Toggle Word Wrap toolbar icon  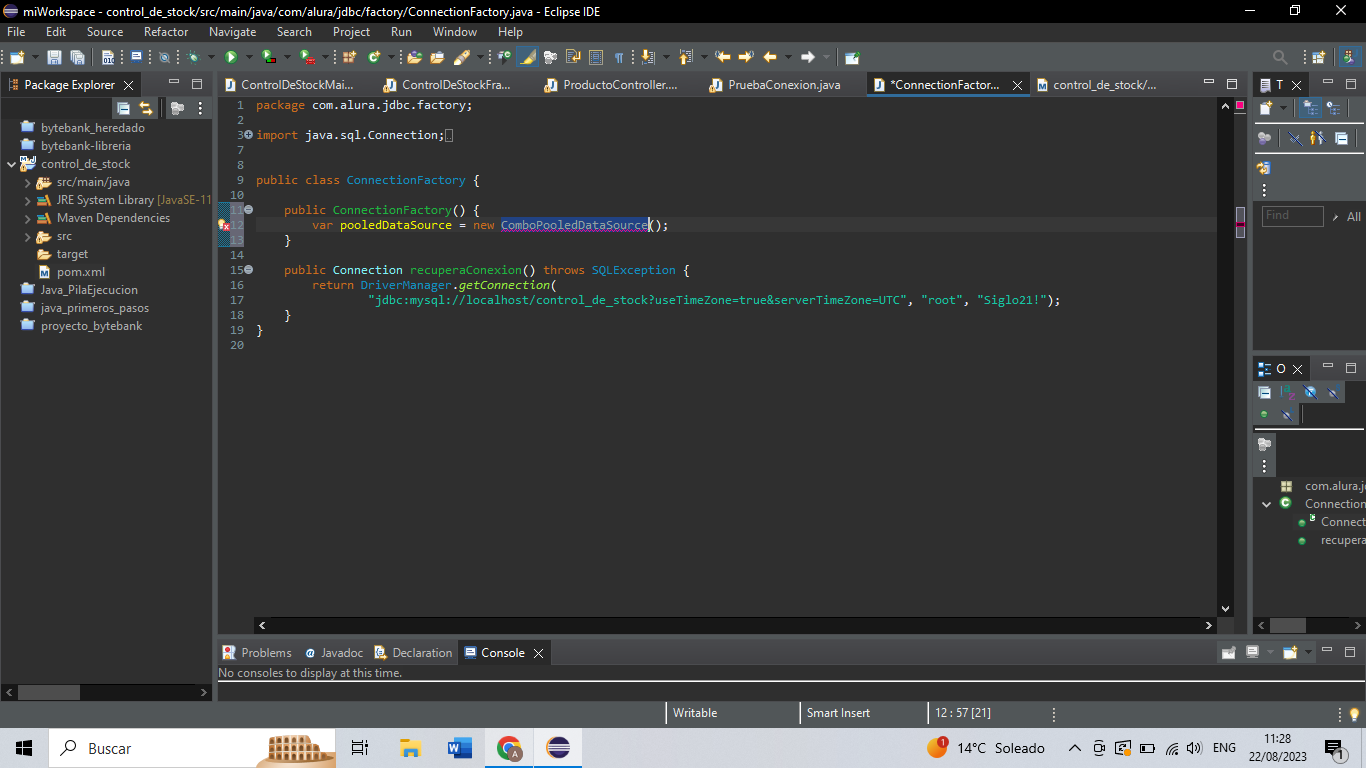[x=573, y=57]
